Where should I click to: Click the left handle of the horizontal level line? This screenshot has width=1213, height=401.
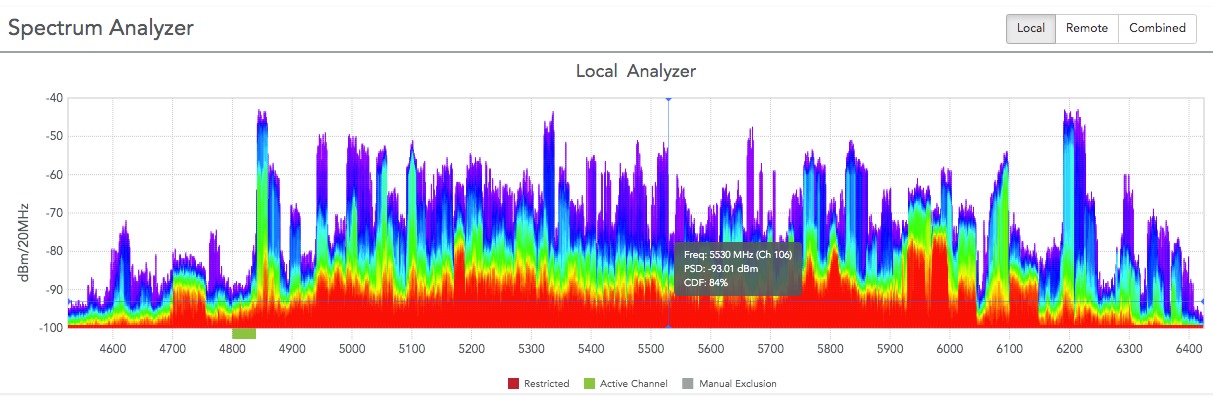68,301
